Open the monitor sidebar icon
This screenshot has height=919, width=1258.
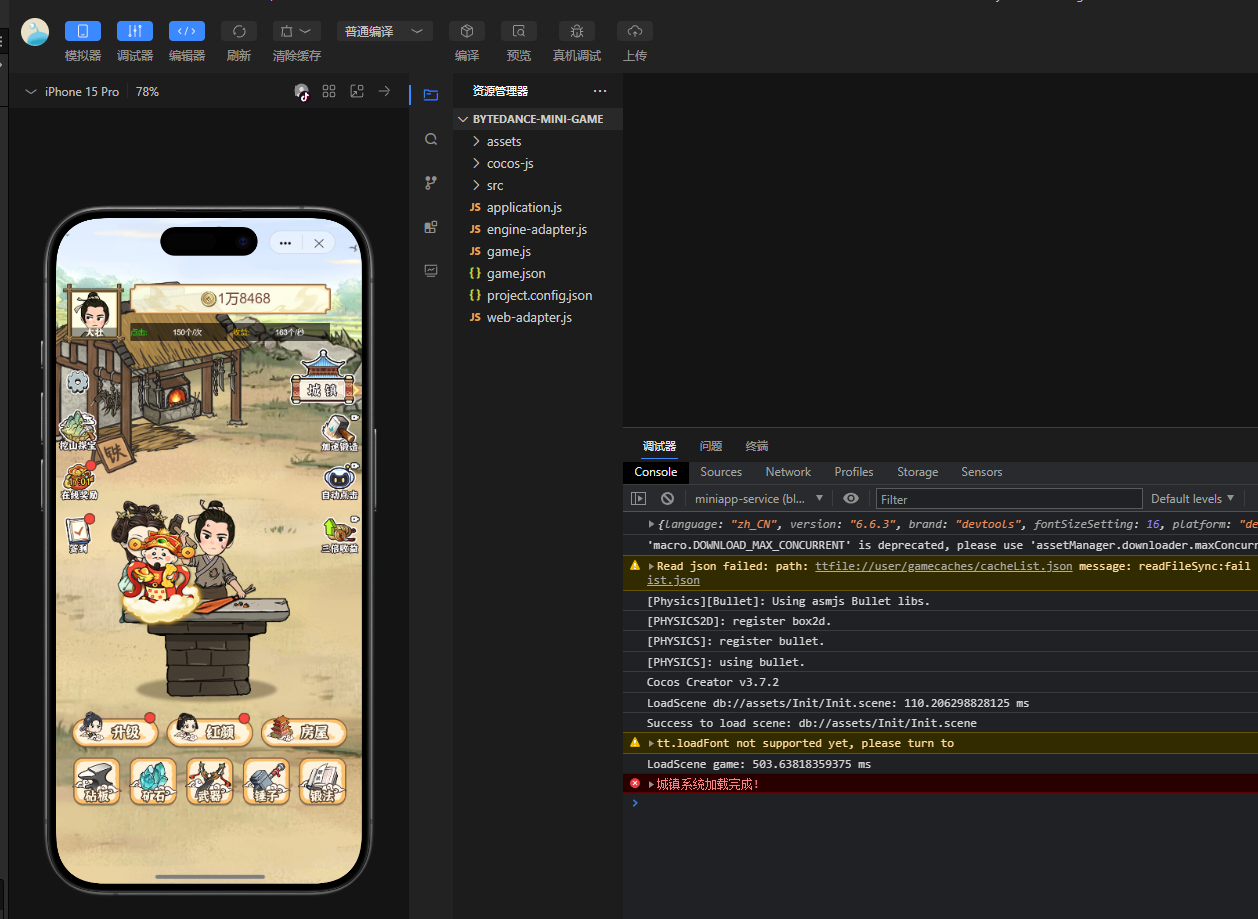[431, 270]
